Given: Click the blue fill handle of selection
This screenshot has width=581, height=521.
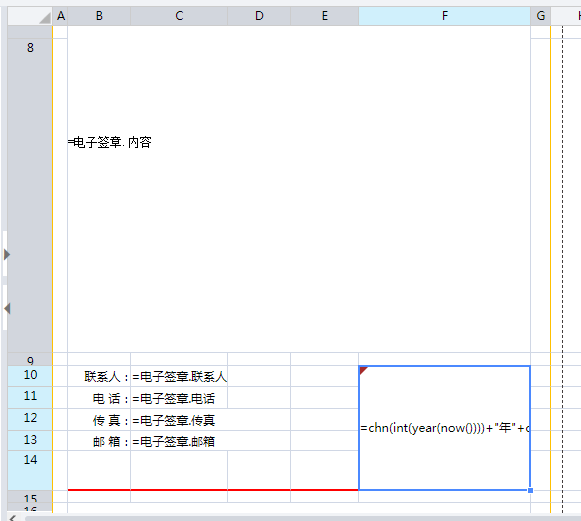Looking at the screenshot, I should [530, 490].
